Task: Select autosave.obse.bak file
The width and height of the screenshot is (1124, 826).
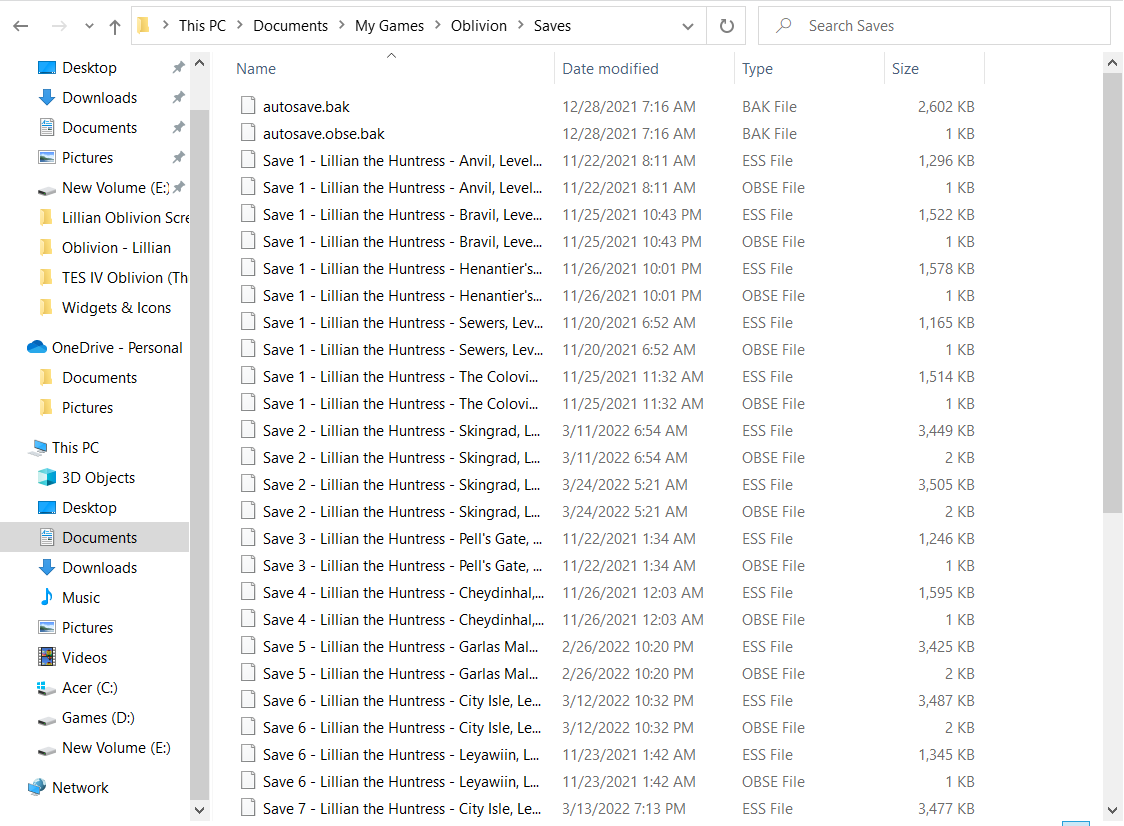Action: tap(323, 134)
